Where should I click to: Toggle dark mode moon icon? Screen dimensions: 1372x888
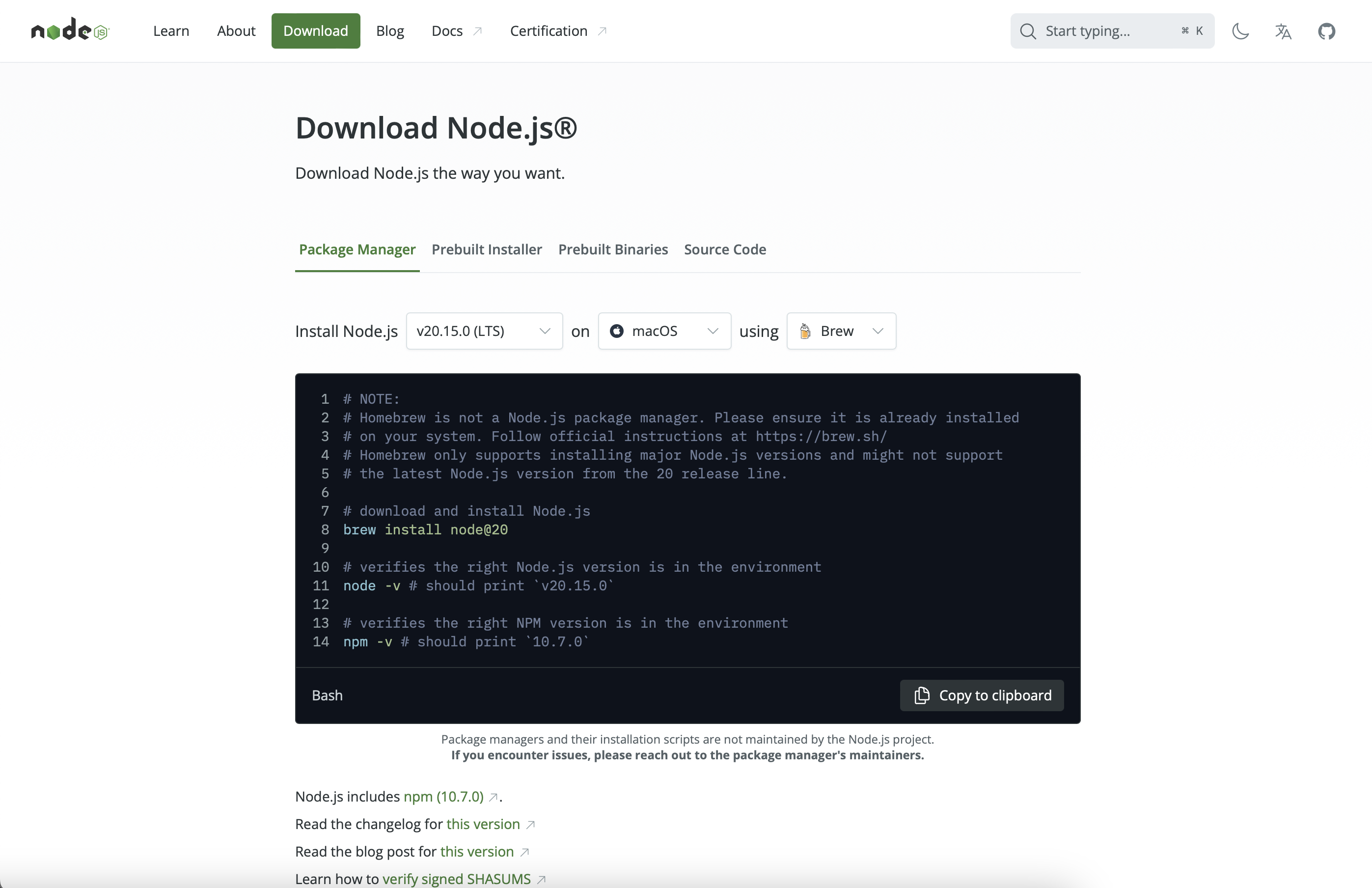(x=1240, y=31)
